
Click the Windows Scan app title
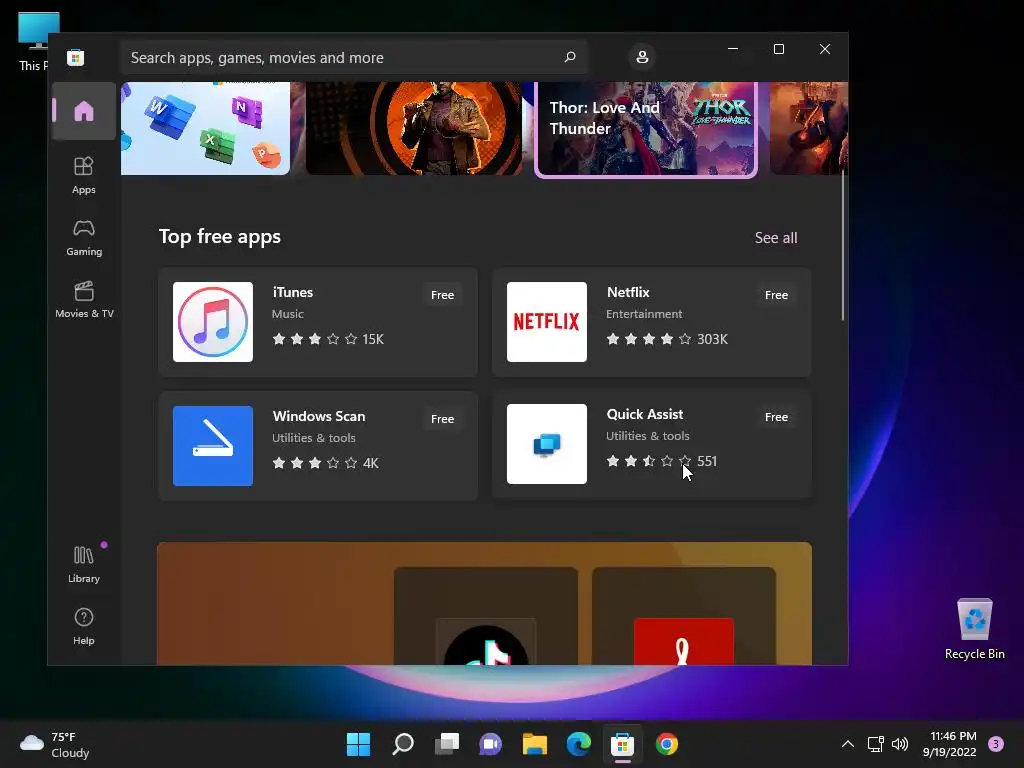[x=319, y=417]
